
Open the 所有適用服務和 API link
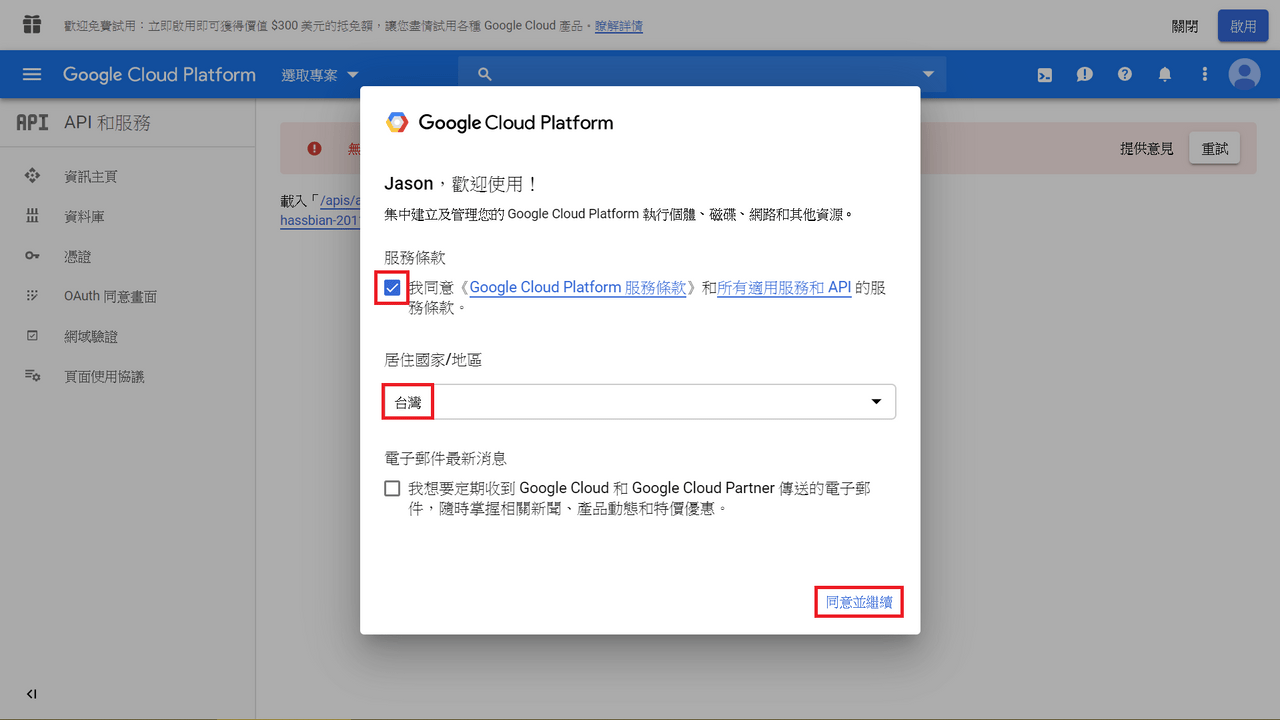(784, 288)
